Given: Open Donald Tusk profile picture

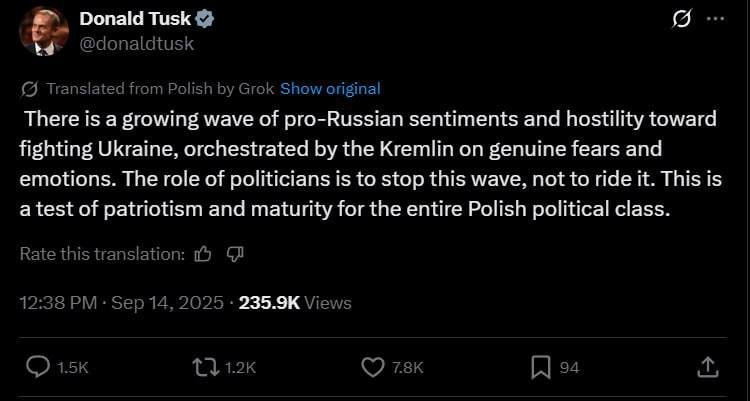Looking at the screenshot, I should click(44, 31).
